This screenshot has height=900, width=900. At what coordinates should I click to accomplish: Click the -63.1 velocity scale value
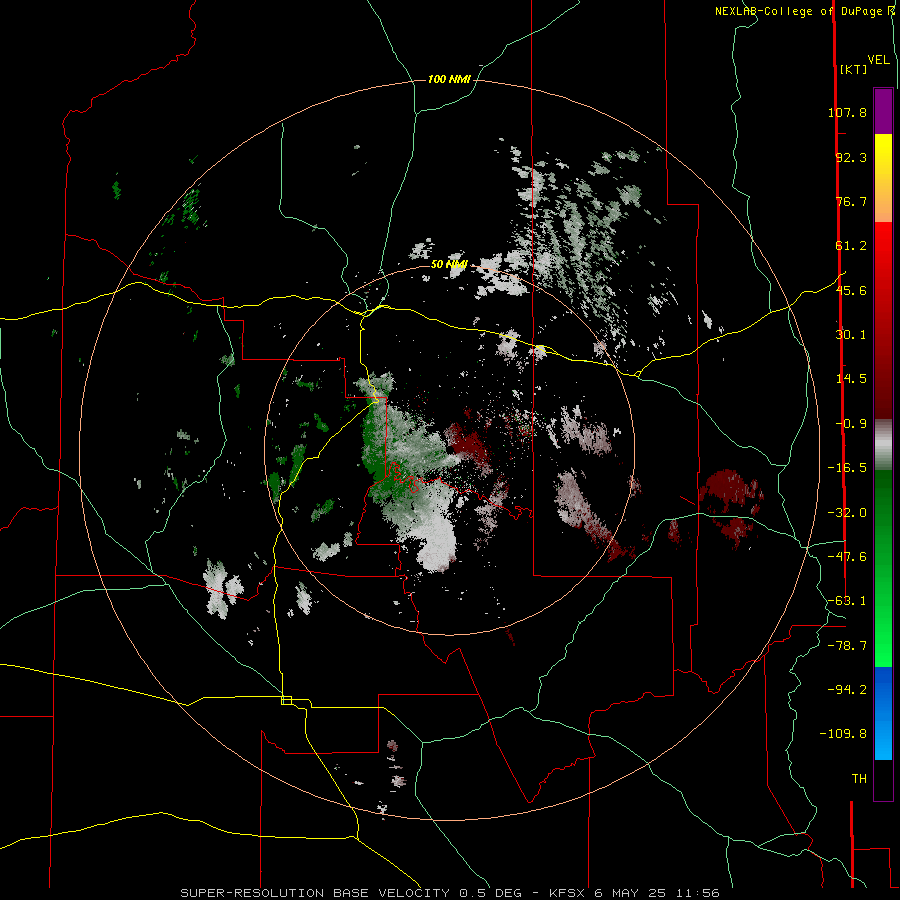847,601
